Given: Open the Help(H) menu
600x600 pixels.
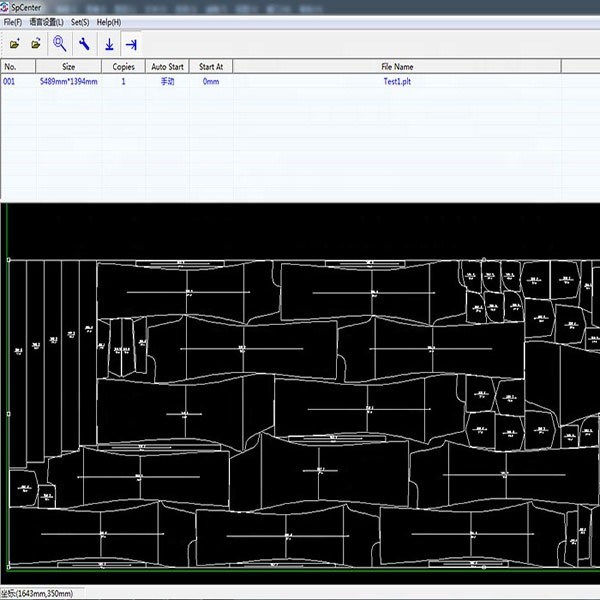Looking at the screenshot, I should click(109, 22).
